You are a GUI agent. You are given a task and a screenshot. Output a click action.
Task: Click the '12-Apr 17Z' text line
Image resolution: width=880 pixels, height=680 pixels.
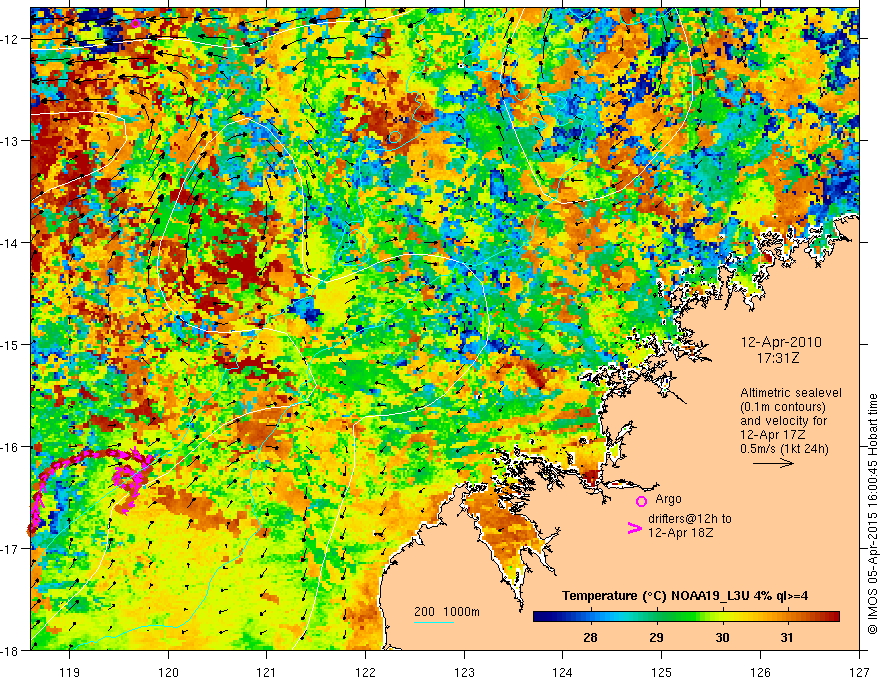click(773, 435)
